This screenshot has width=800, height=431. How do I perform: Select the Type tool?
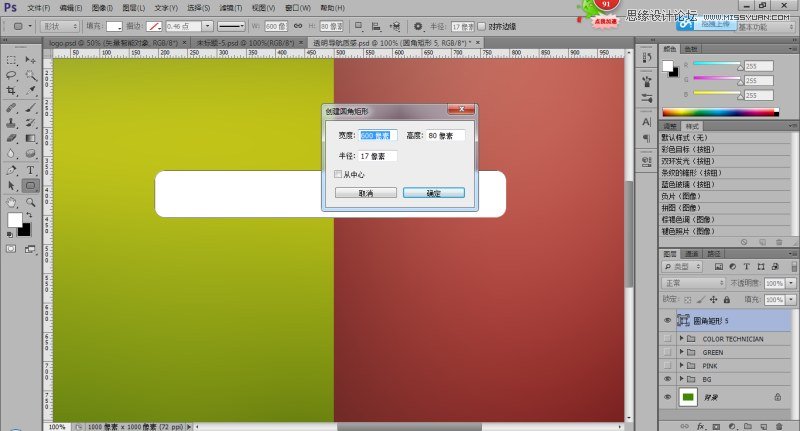pyautogui.click(x=31, y=170)
